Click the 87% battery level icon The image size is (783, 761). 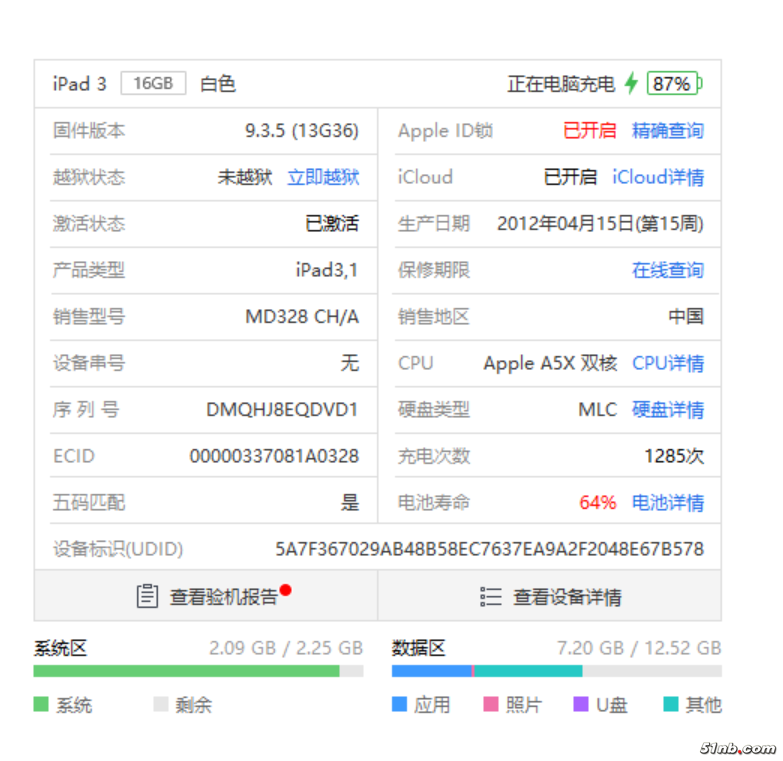673,84
